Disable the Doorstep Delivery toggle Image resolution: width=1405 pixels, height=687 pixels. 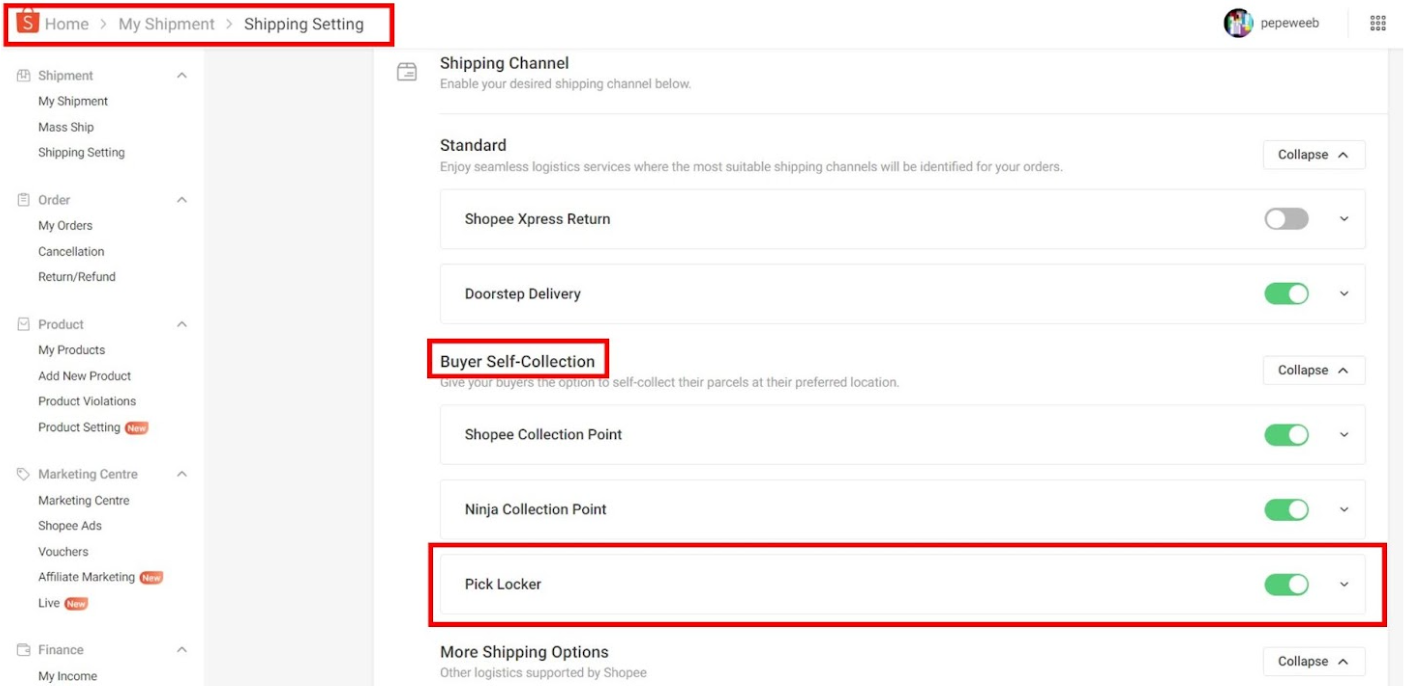1285,293
